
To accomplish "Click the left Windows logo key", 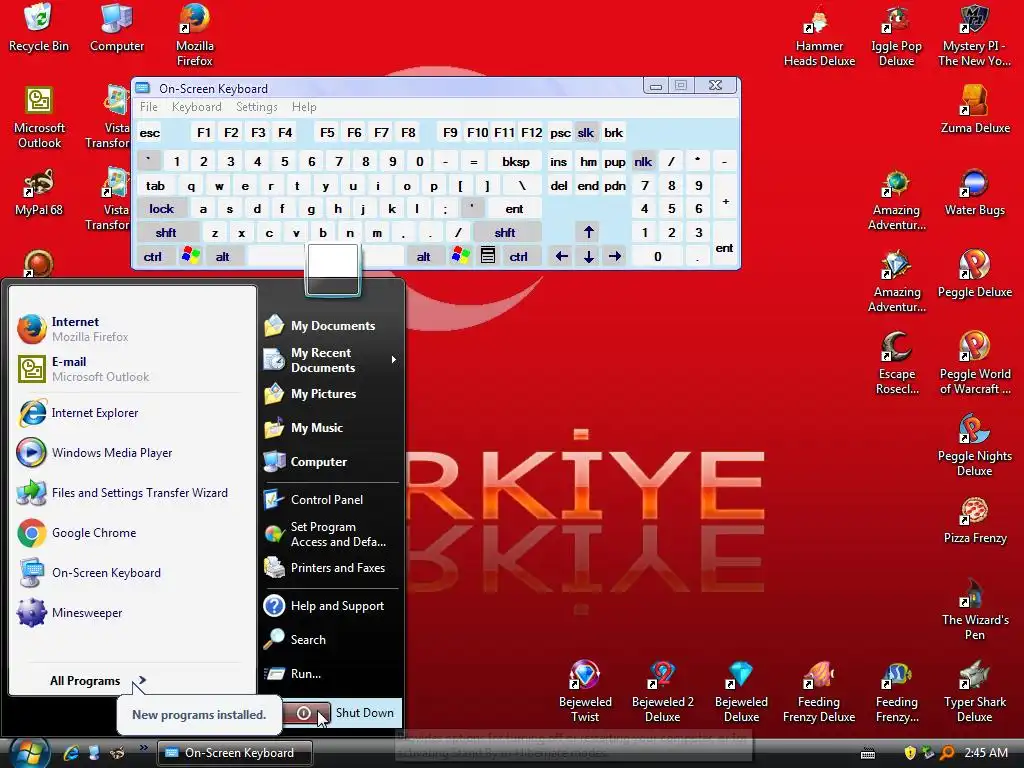I will tap(191, 255).
